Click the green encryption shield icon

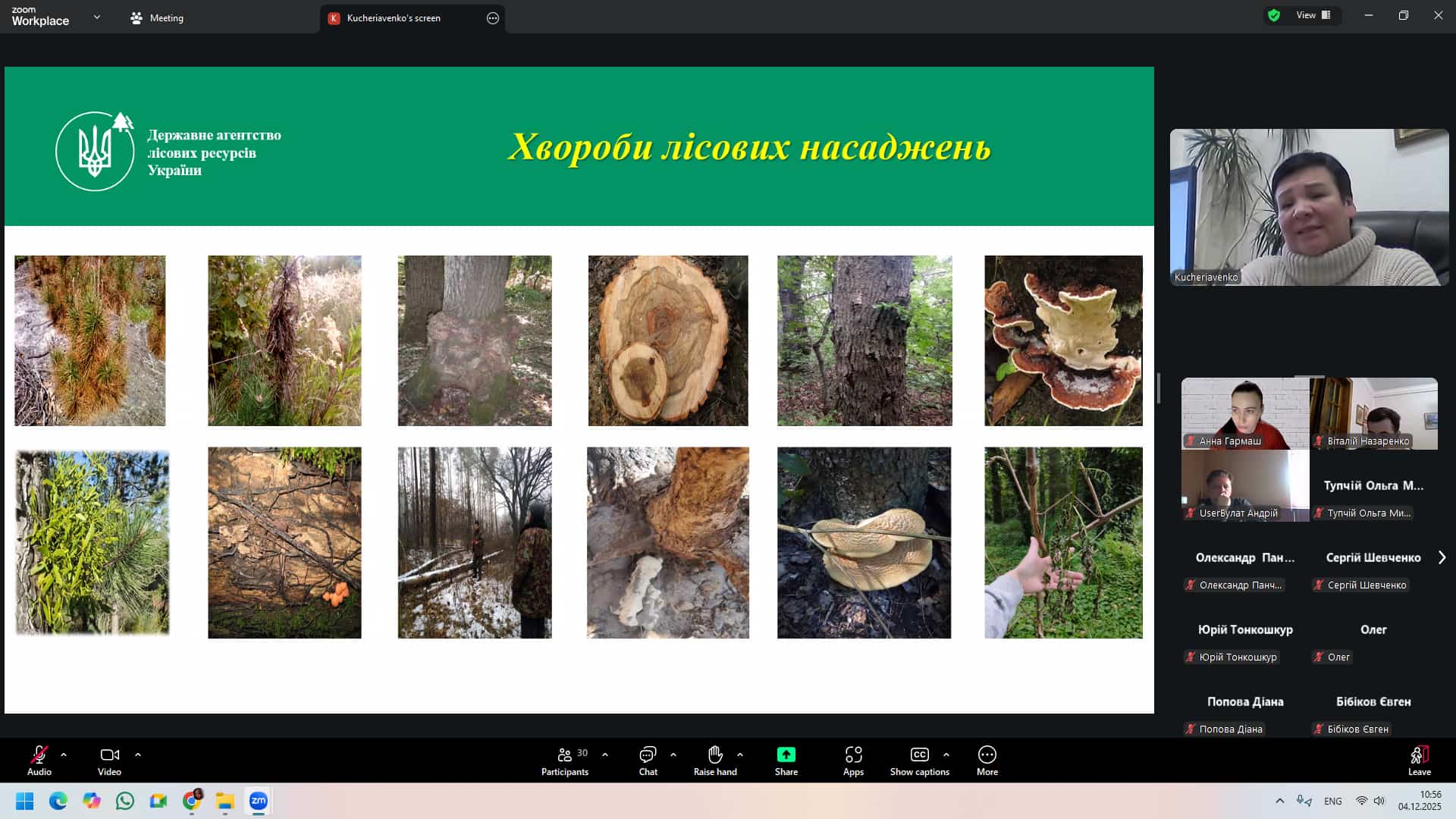[1274, 15]
